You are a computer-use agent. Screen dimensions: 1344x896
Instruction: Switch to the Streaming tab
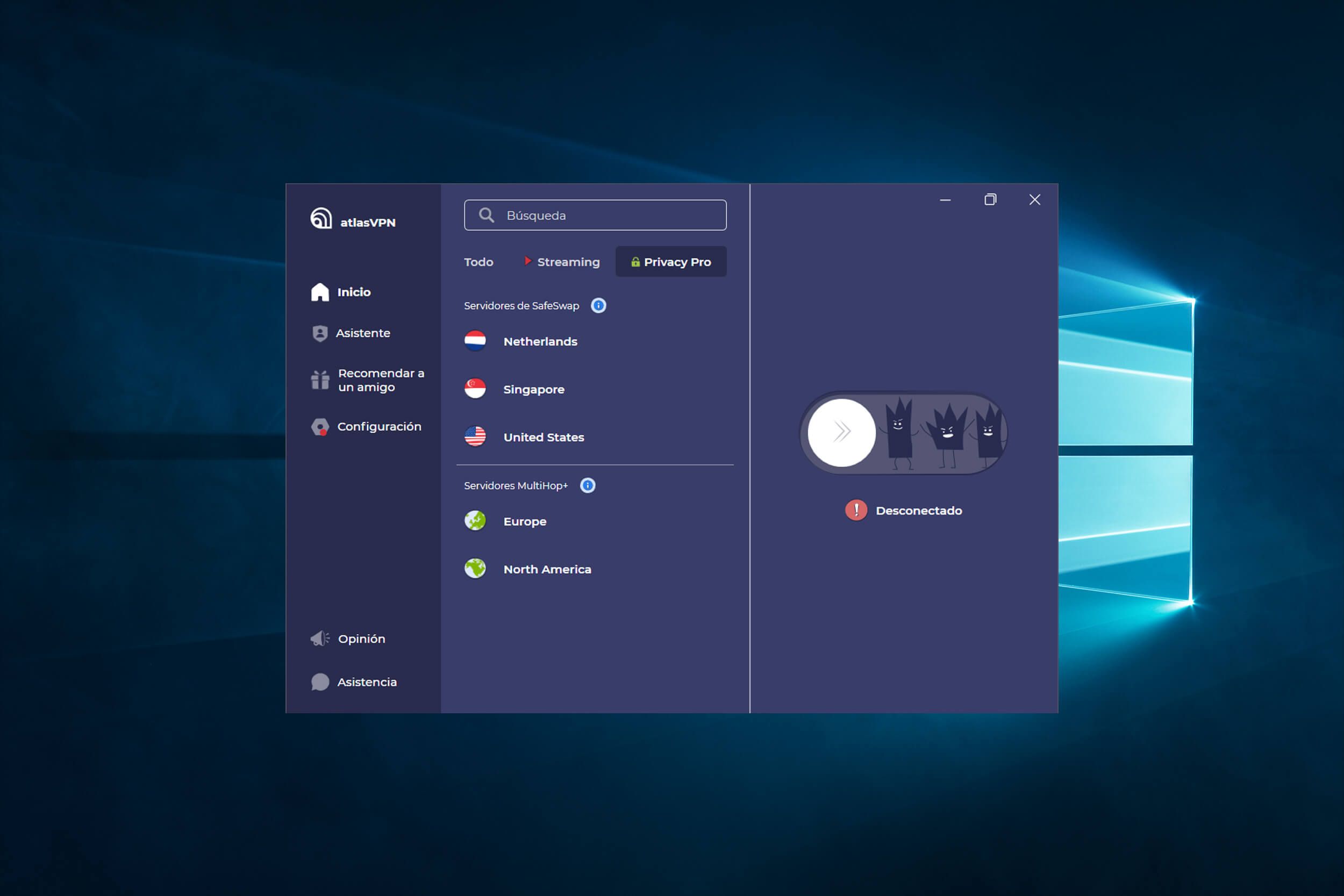[562, 262]
